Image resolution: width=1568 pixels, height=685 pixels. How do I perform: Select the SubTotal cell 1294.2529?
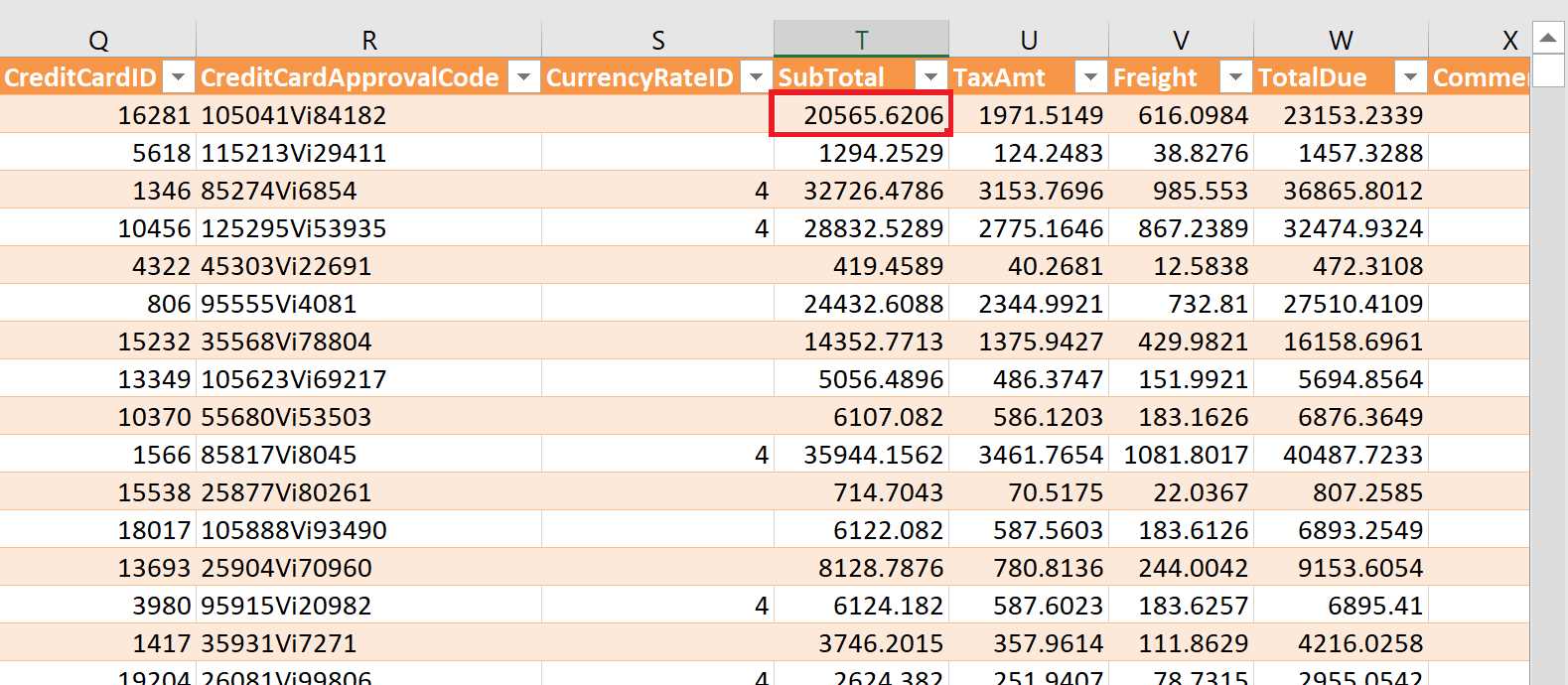pyautogui.click(x=862, y=152)
